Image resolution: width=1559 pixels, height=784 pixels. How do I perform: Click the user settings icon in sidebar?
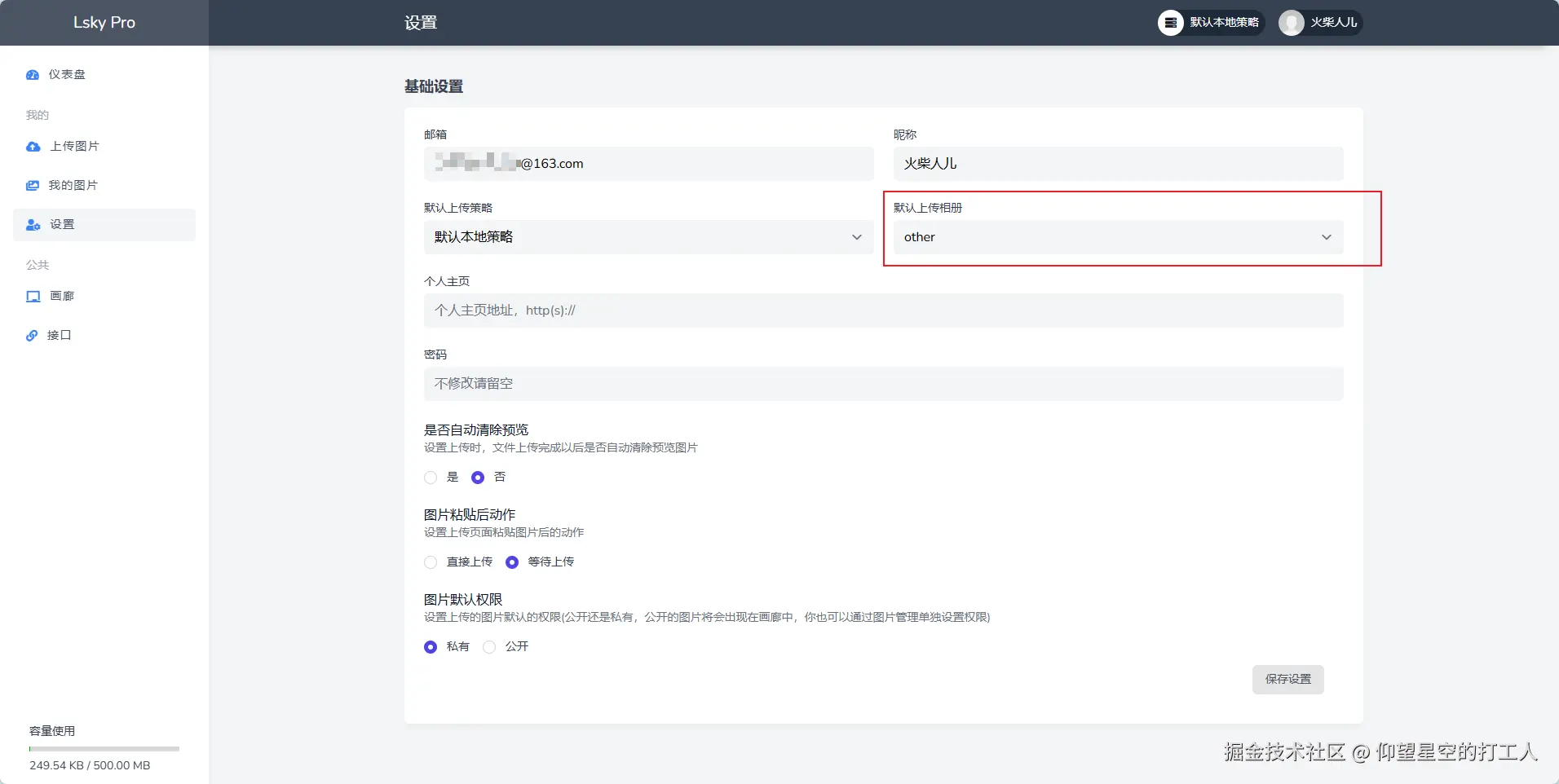click(33, 225)
